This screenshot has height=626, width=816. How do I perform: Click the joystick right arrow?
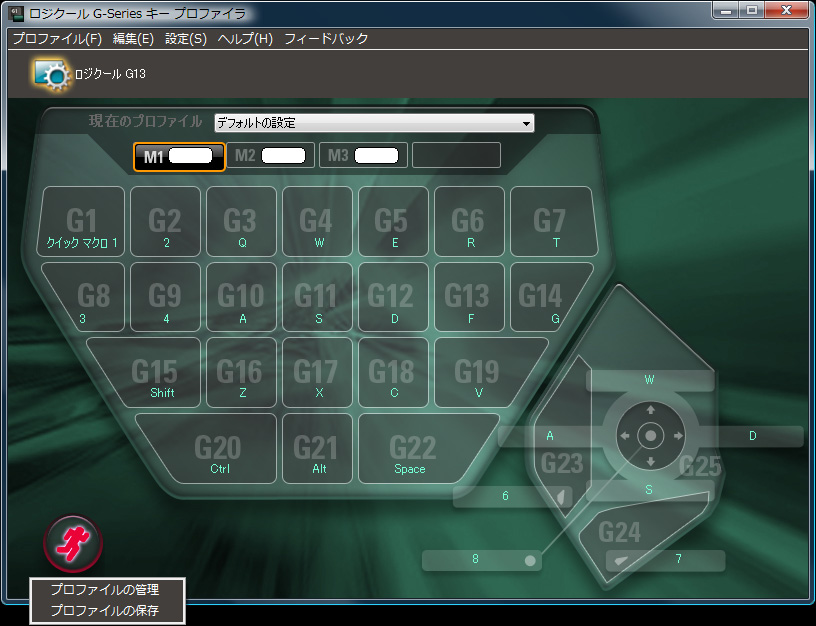[x=677, y=436]
